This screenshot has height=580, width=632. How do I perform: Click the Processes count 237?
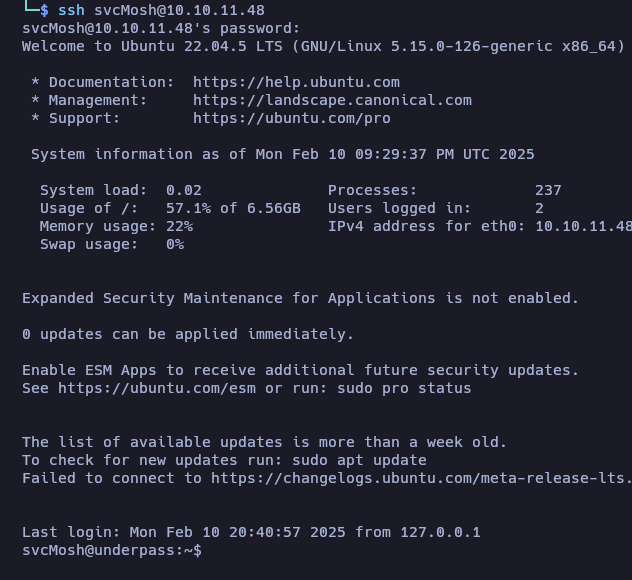tap(548, 190)
